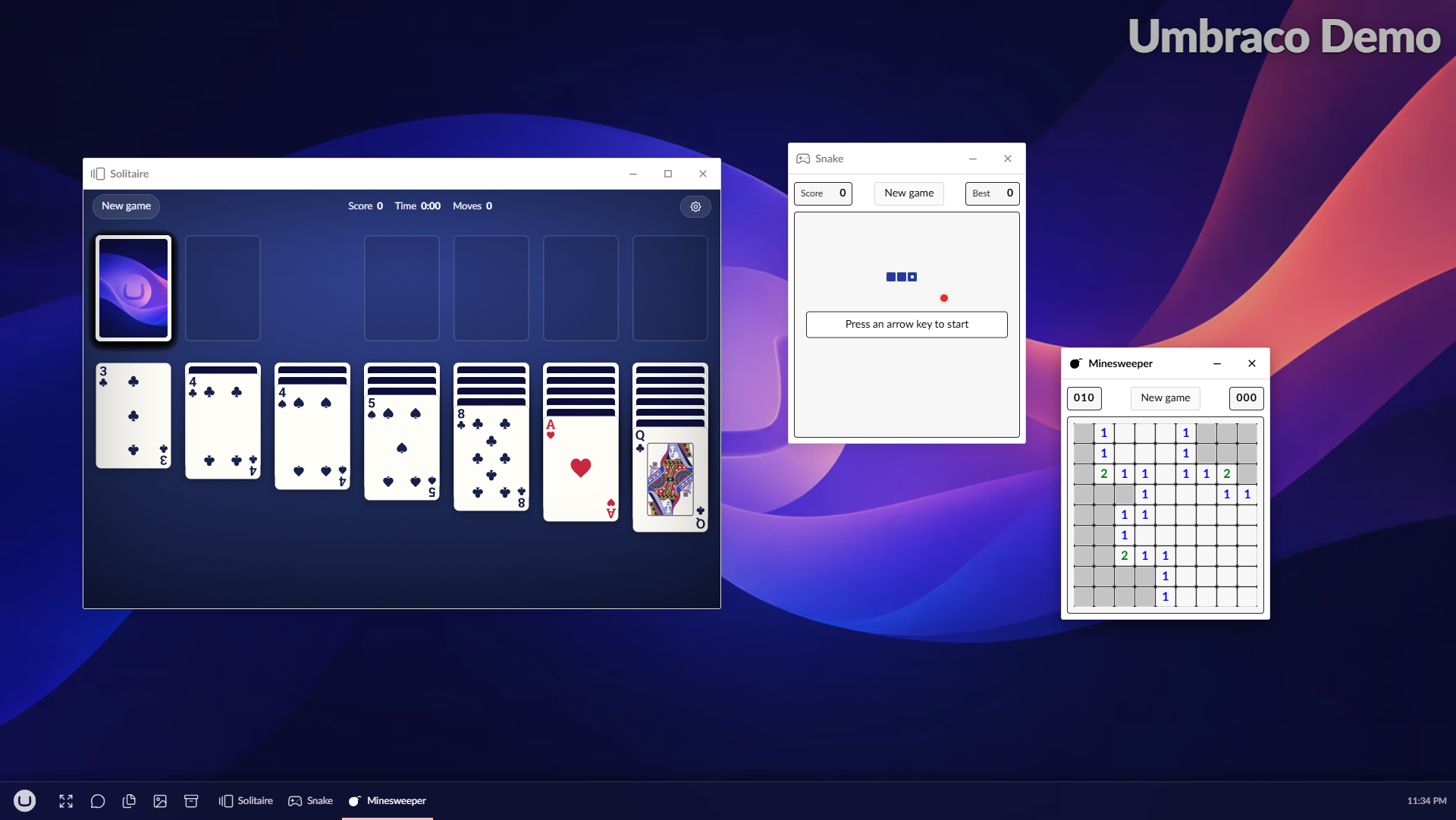Screen dimensions: 1456x820
Task: Click the Solitaire Moves counter
Action: coord(472,206)
